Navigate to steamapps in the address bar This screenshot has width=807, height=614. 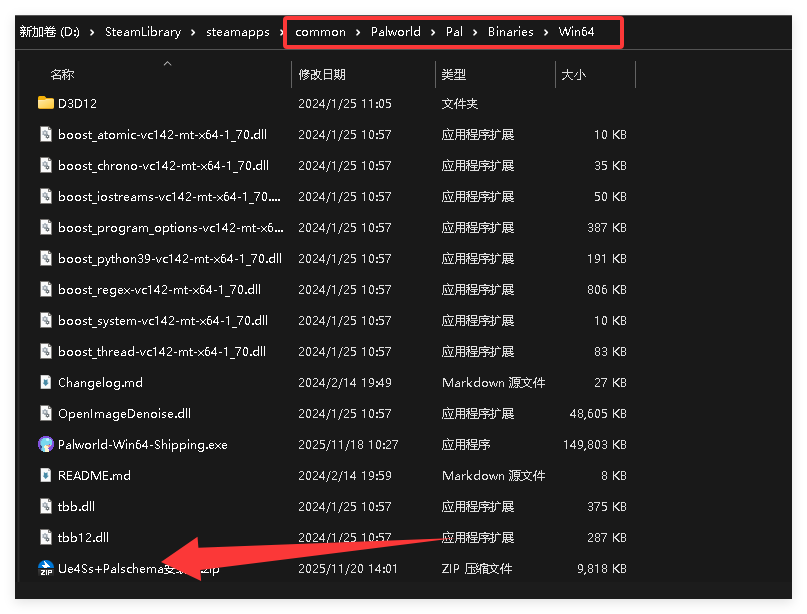coord(238,32)
